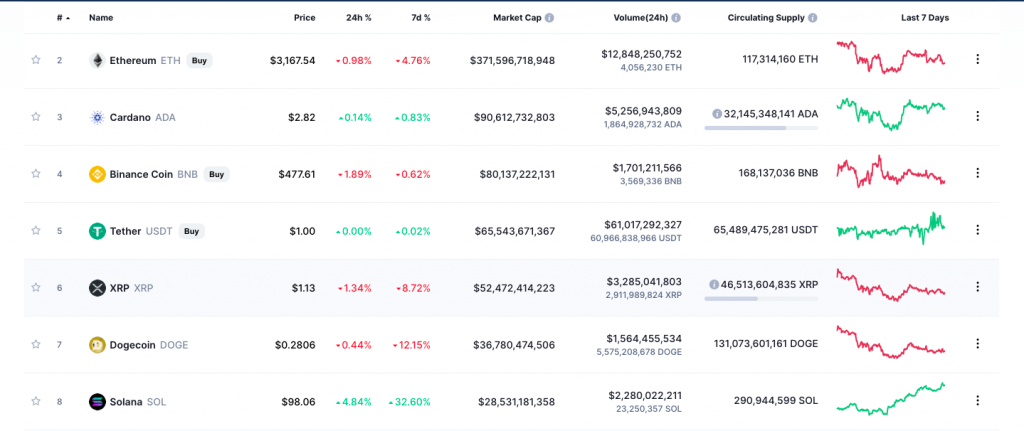
Task: Click the Solana logo icon
Action: (x=97, y=402)
